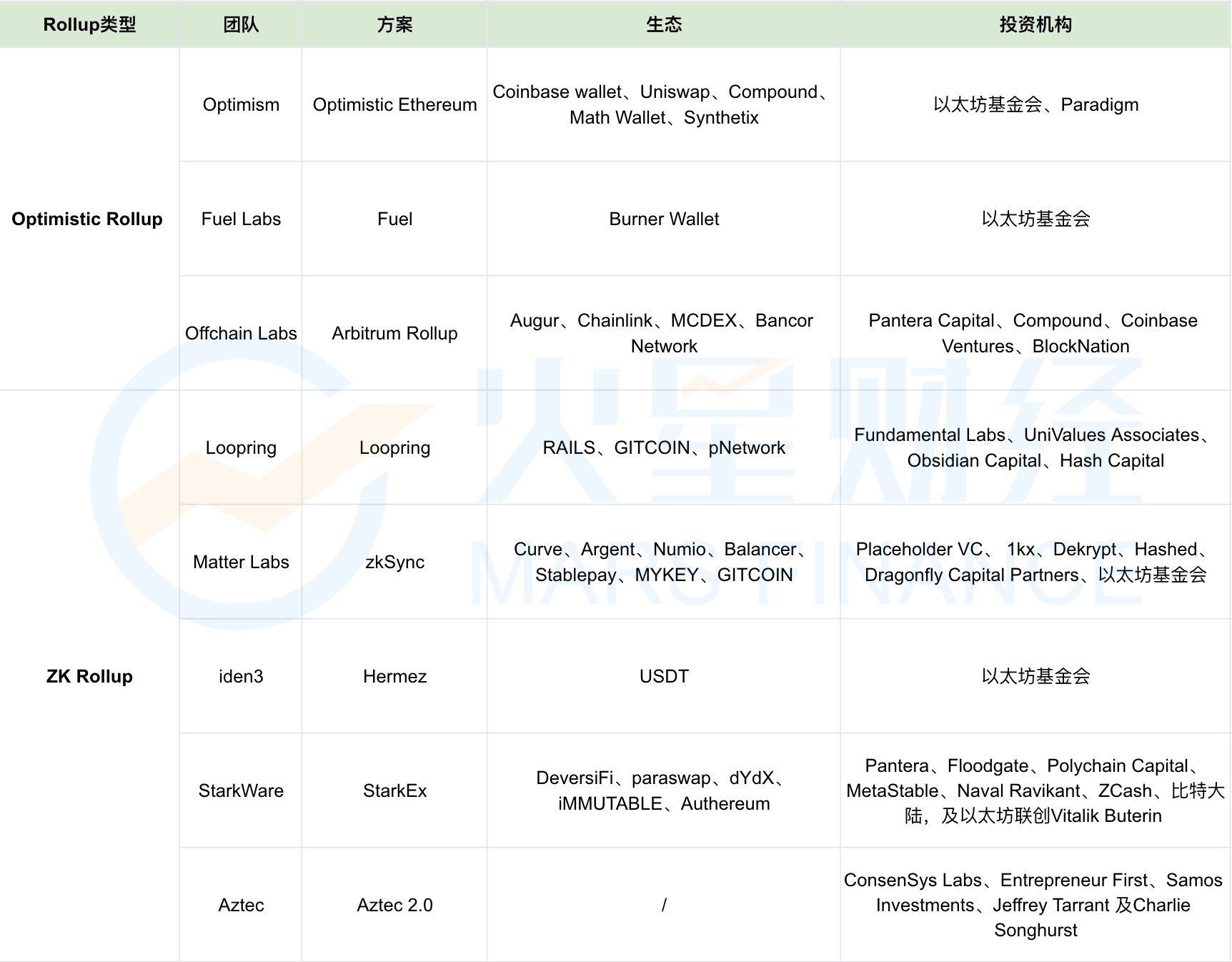The width and height of the screenshot is (1232, 962).
Task: Select the "Optimistic Ethereum" solution cell
Action: tap(394, 104)
